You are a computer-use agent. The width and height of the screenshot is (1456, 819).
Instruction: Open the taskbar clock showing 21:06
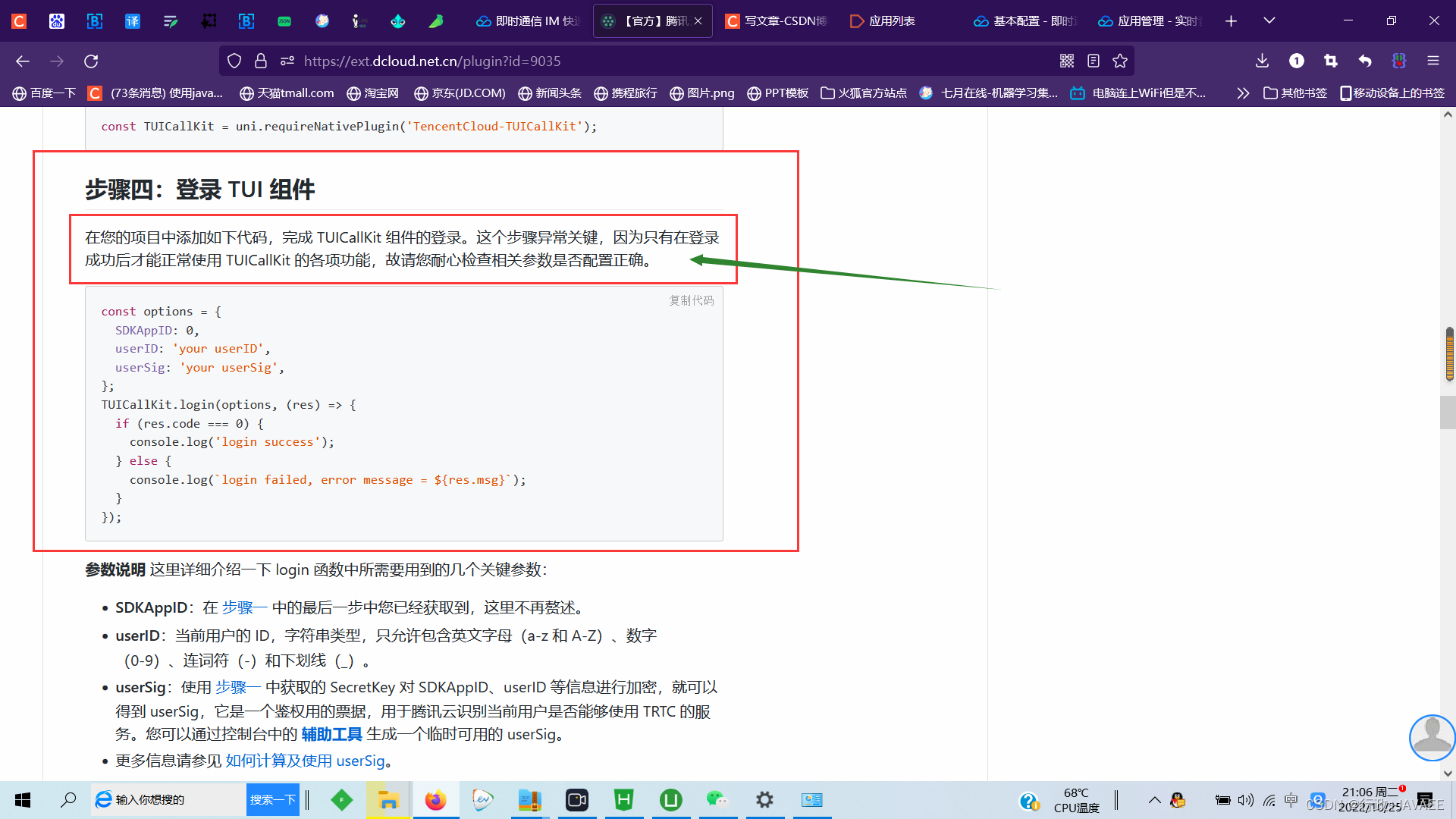[1371, 800]
